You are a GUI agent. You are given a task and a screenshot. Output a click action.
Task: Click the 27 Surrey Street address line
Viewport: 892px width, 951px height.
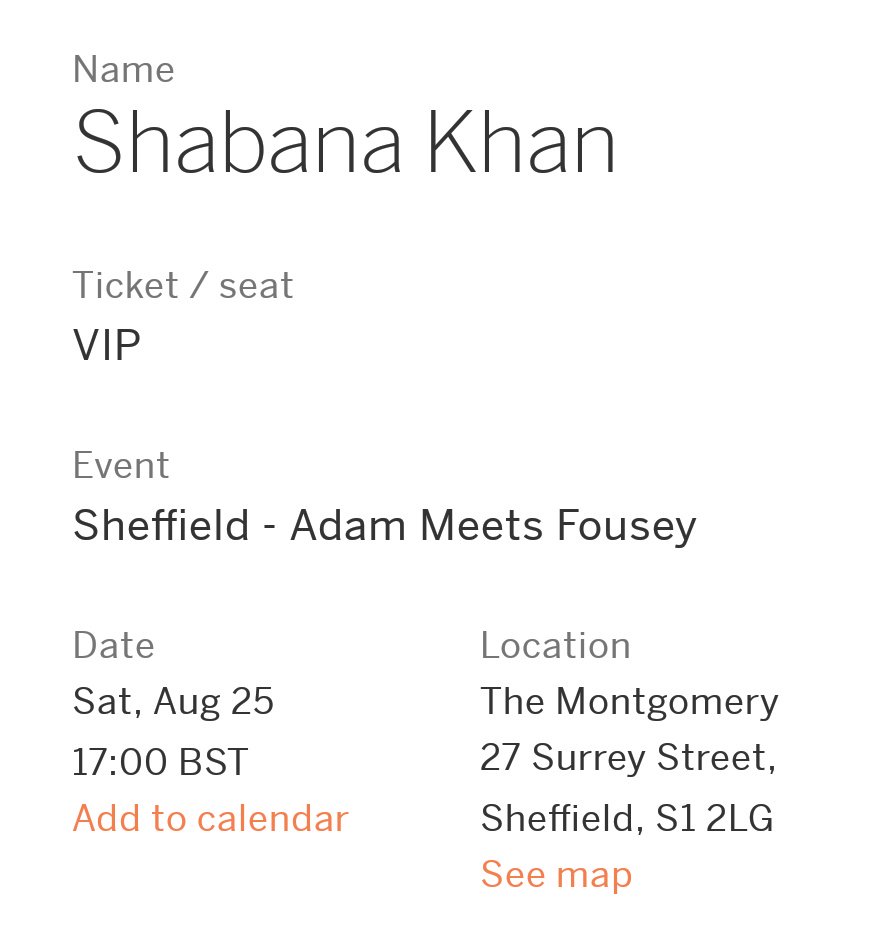pos(628,759)
